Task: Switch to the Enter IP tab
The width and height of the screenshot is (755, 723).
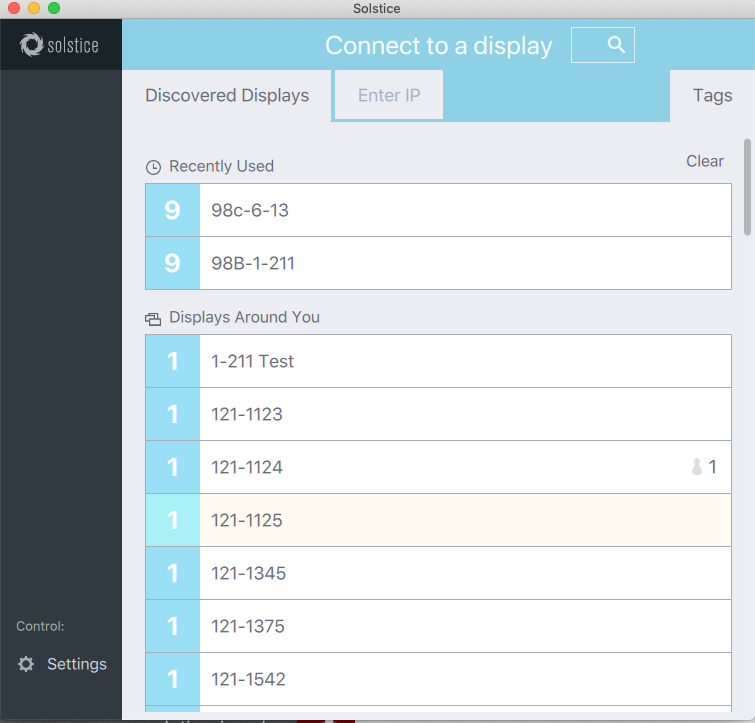Action: point(389,95)
